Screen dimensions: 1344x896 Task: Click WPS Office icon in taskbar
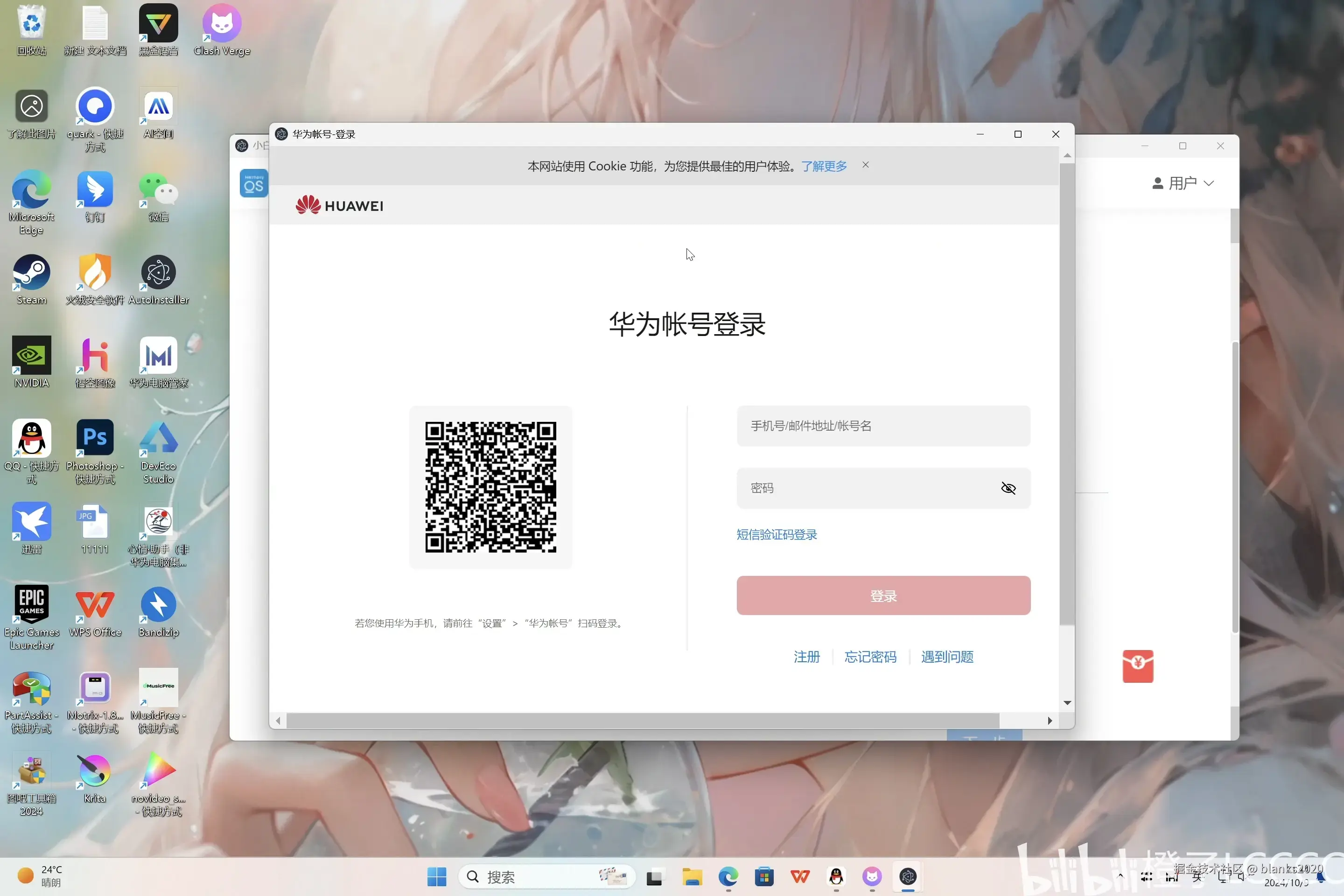[800, 876]
